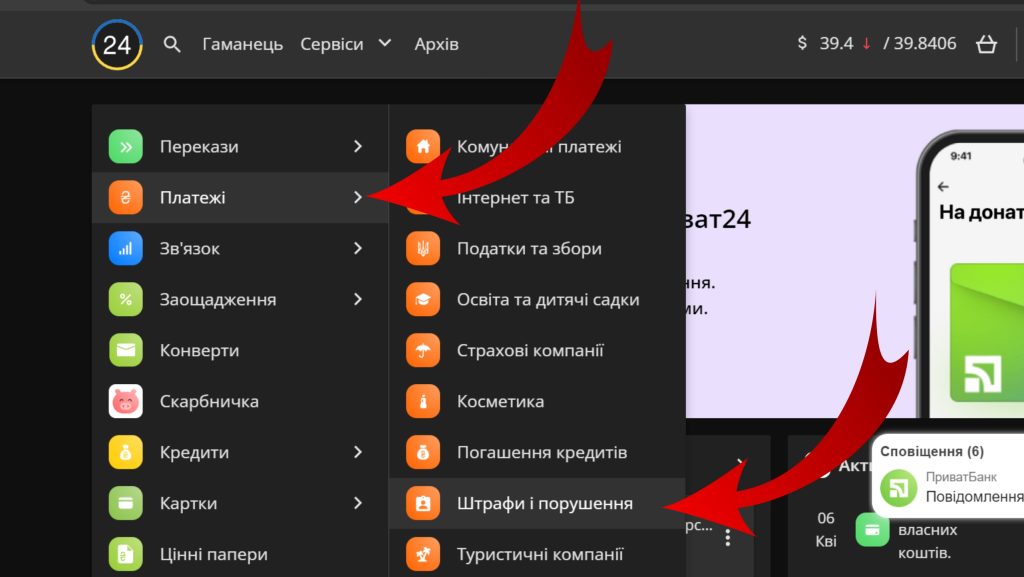The height and width of the screenshot is (577, 1024).
Task: Open search with the magnifier icon
Action: 172,44
